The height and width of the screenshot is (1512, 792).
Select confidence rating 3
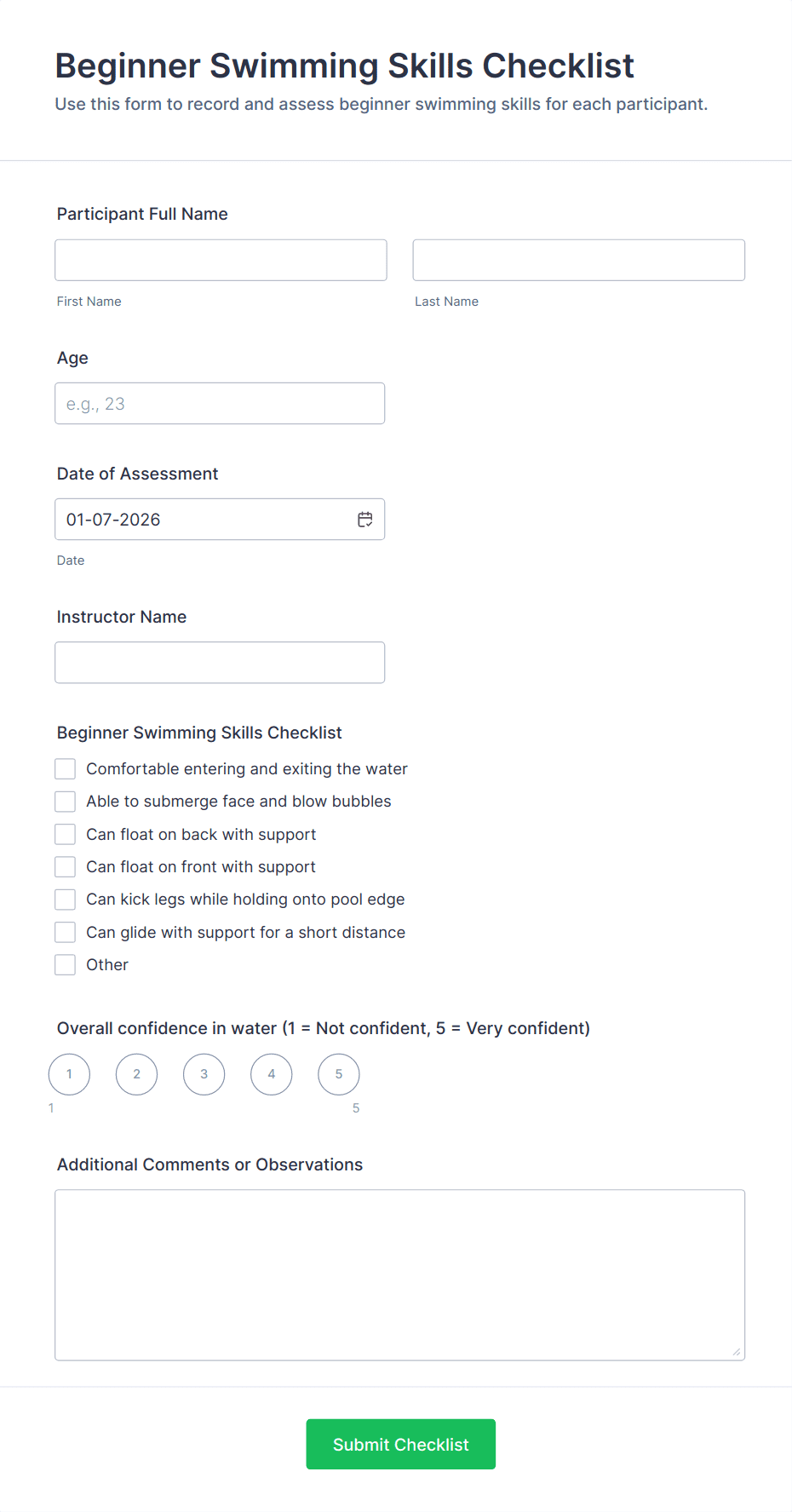tap(204, 1074)
